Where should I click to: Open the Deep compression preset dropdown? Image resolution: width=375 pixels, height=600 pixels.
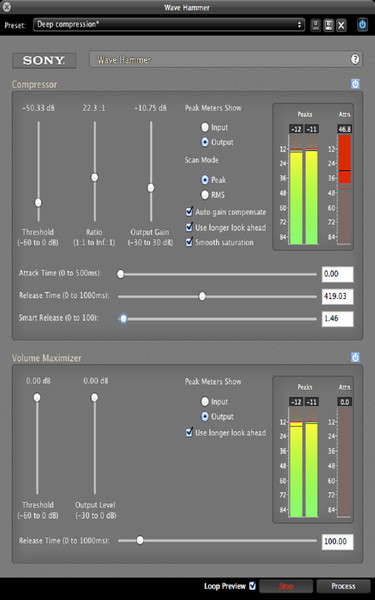point(169,25)
